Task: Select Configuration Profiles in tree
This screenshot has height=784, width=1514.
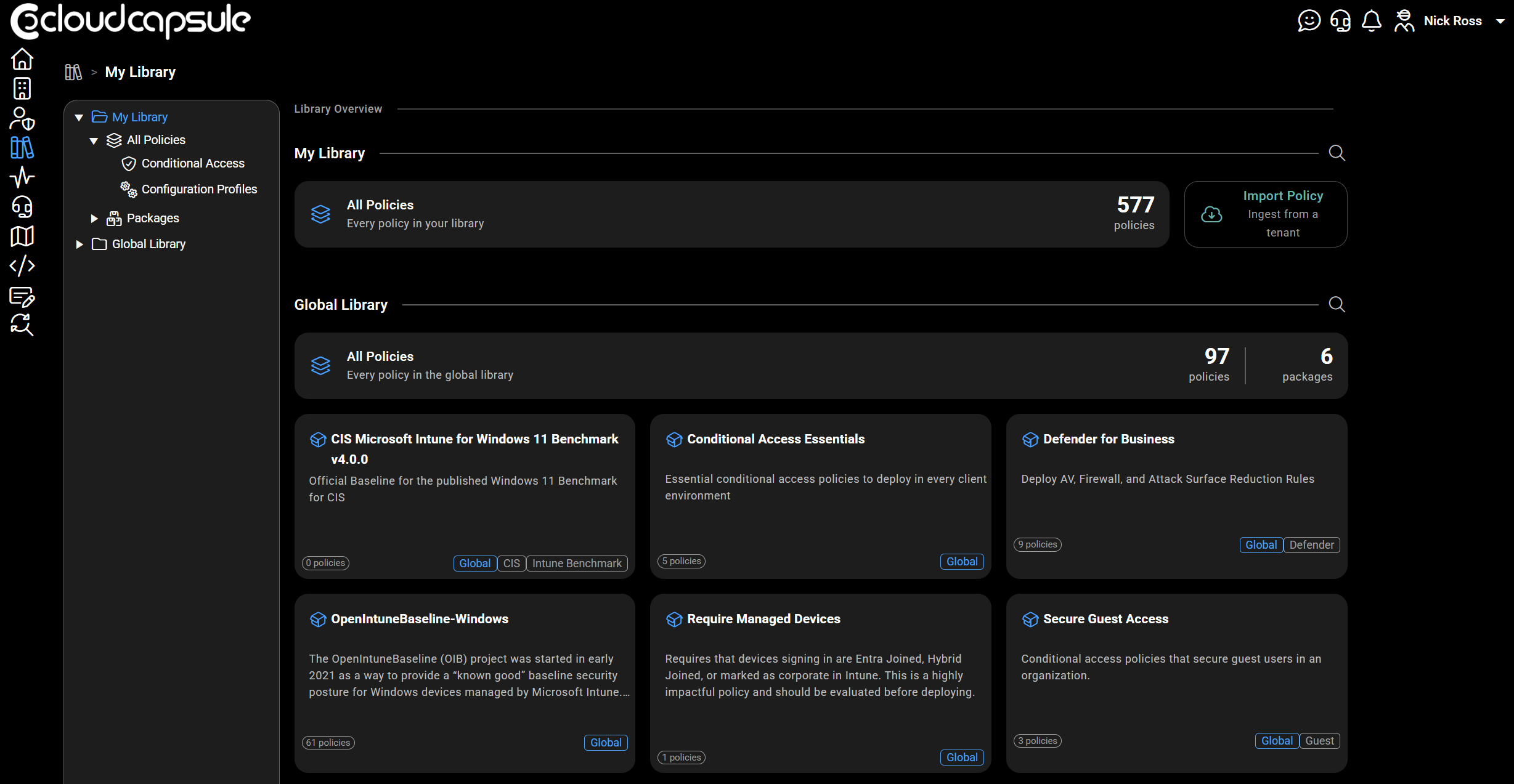Action: pyautogui.click(x=198, y=189)
